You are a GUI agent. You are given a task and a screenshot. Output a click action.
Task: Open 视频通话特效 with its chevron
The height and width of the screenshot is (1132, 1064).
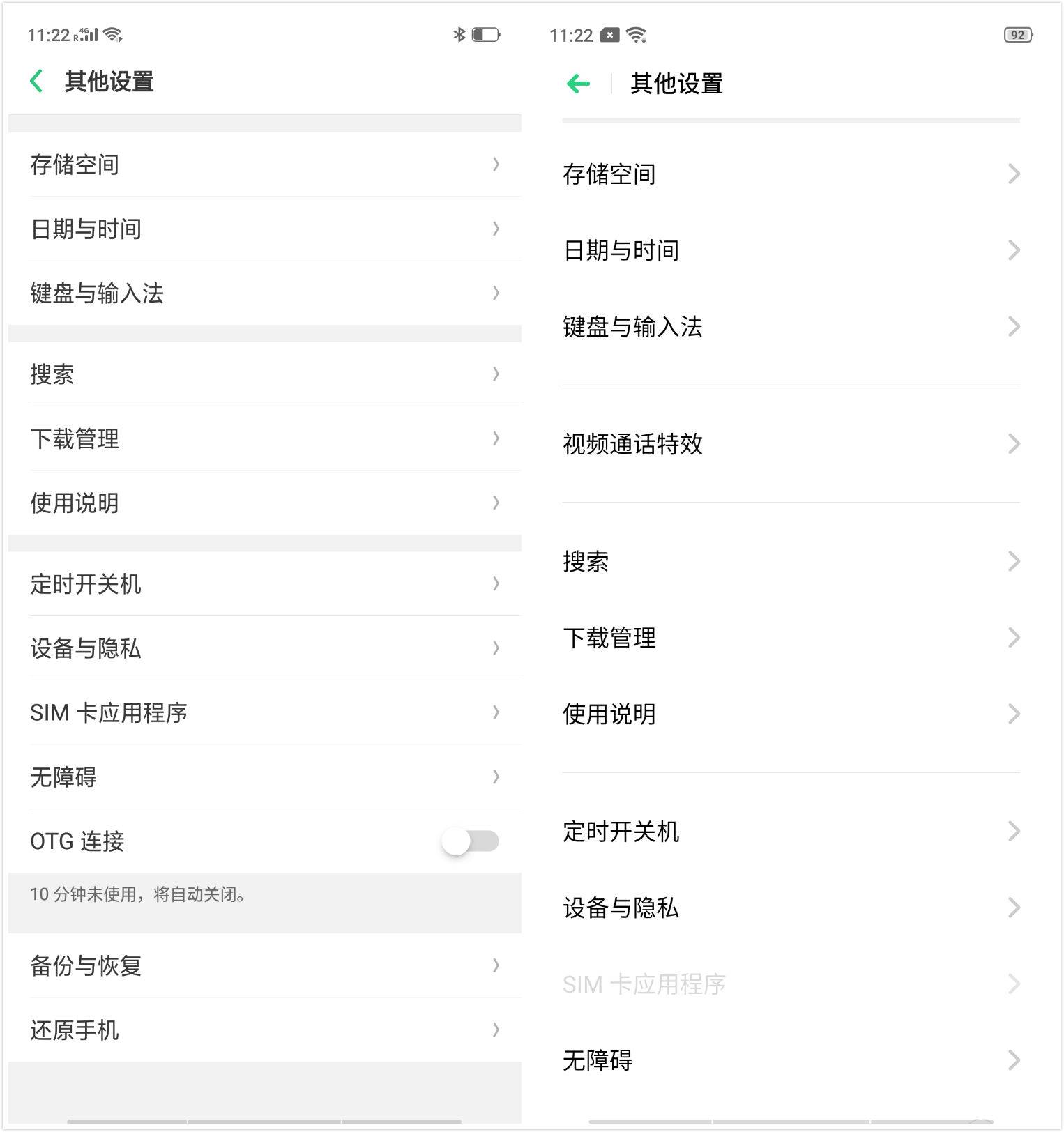(1013, 444)
